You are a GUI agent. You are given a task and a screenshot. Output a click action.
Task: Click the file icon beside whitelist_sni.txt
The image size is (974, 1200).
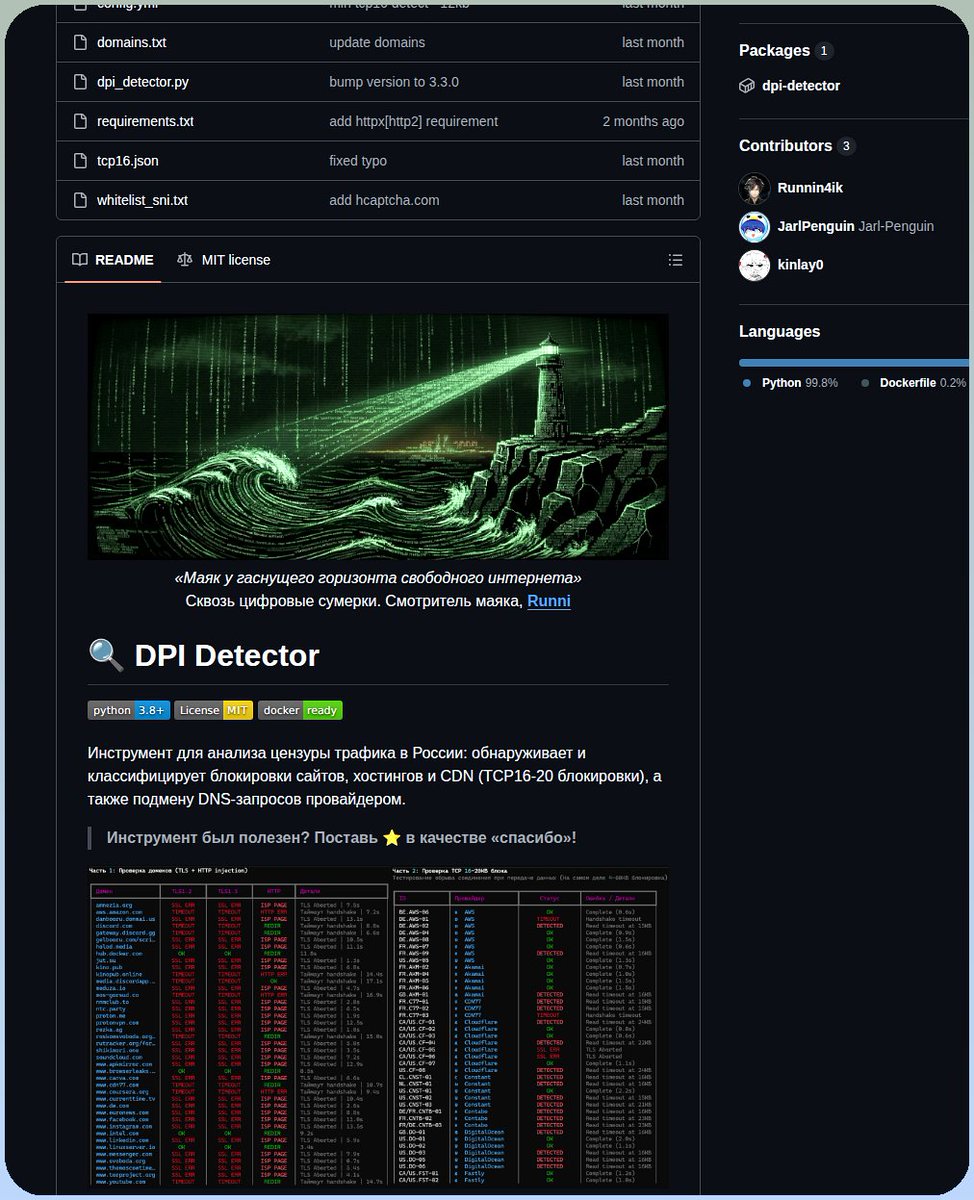[80, 200]
